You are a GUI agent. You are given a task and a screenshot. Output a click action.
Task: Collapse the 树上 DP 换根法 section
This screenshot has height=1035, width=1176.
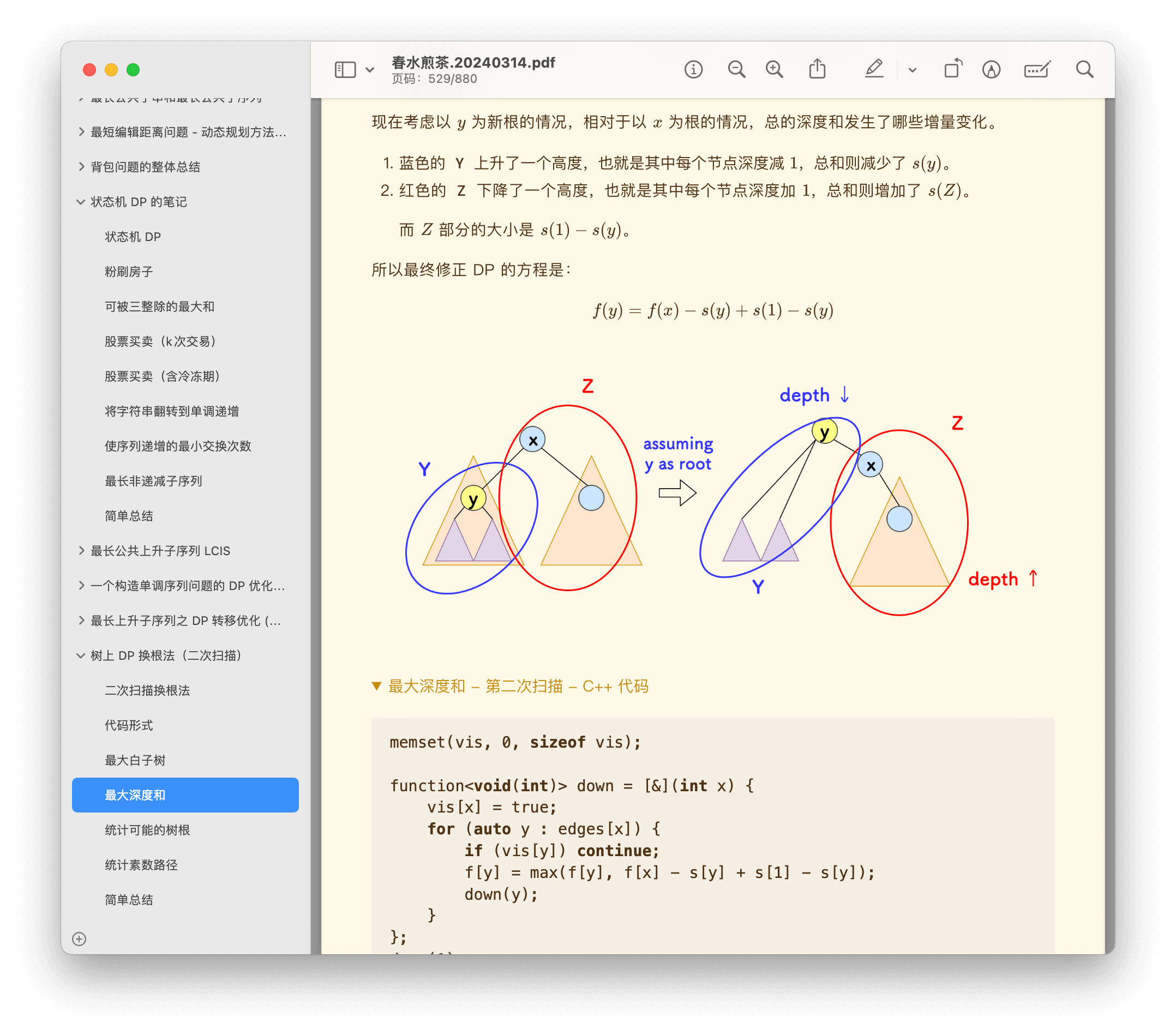pos(81,655)
